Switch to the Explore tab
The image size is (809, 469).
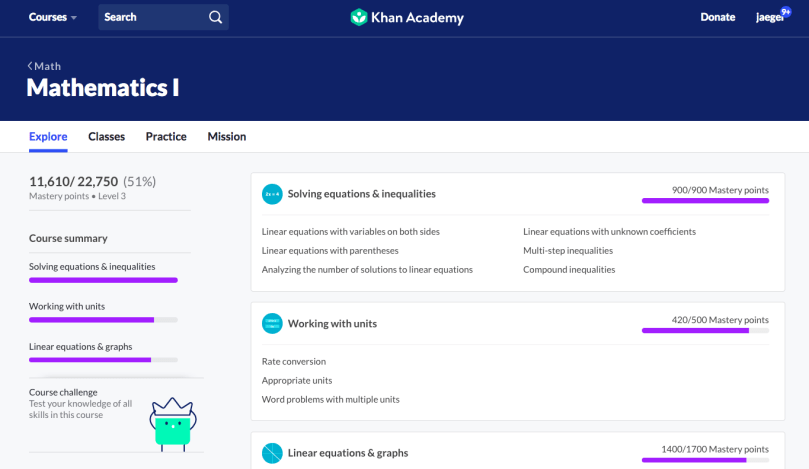(48, 137)
